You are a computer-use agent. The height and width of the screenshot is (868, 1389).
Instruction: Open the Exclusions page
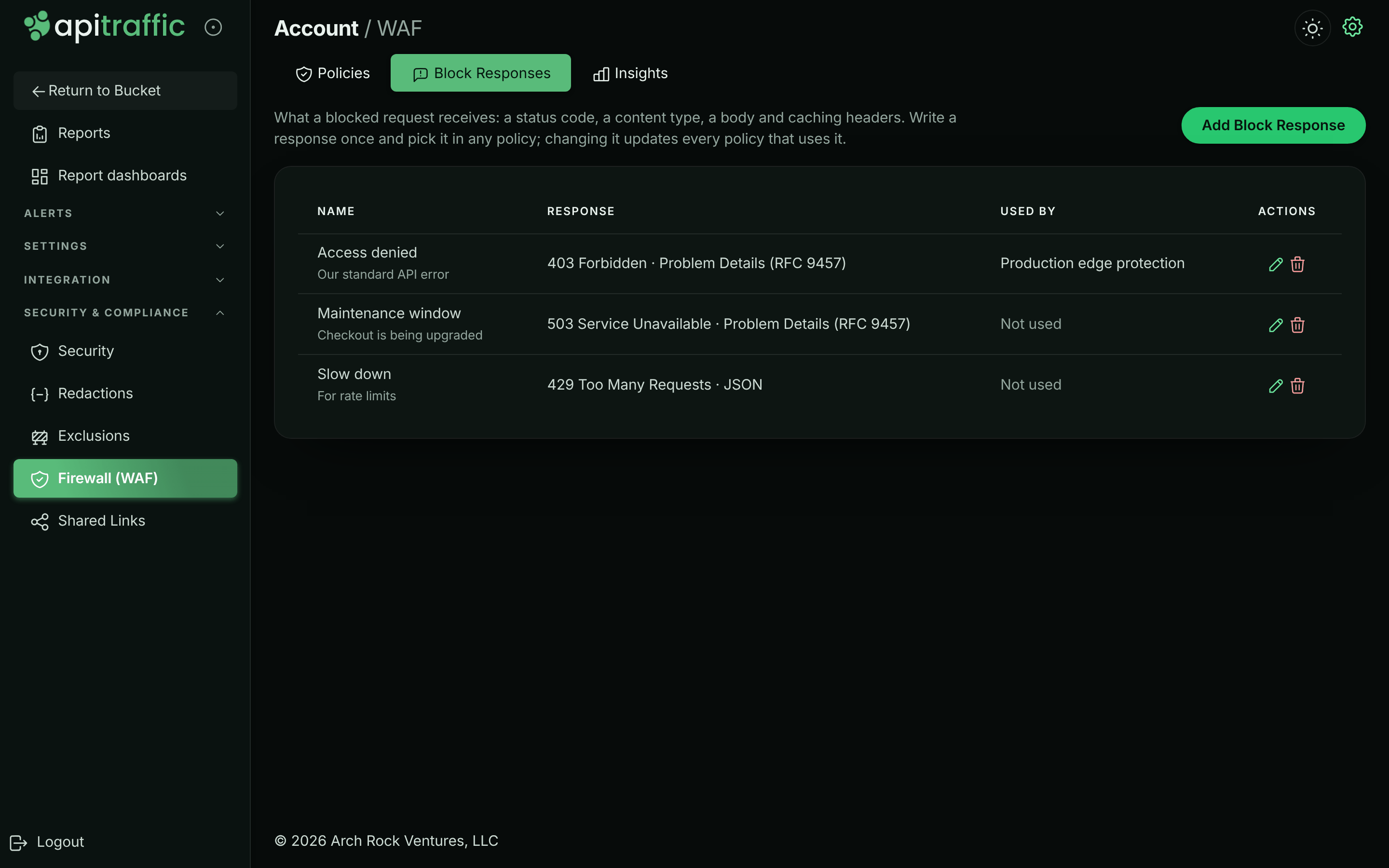click(x=125, y=436)
